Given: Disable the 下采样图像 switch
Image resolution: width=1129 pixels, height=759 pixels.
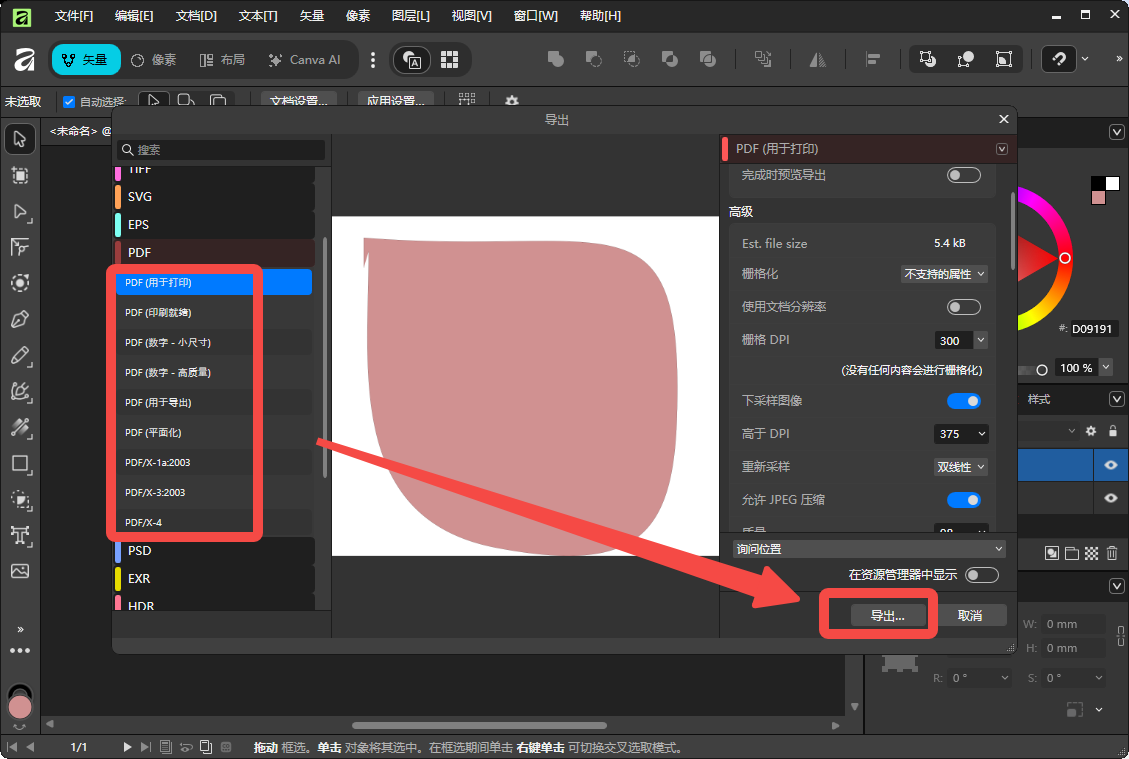Looking at the screenshot, I should tap(963, 401).
